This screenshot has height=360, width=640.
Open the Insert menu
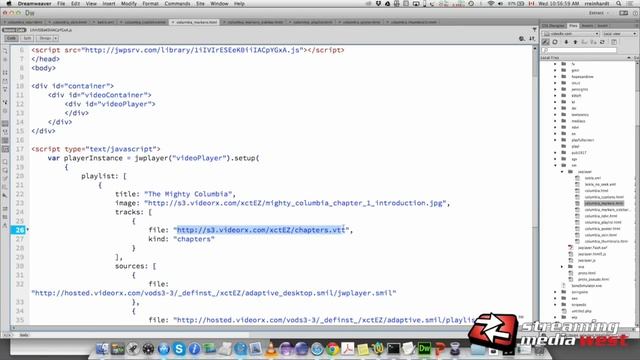(109, 4)
